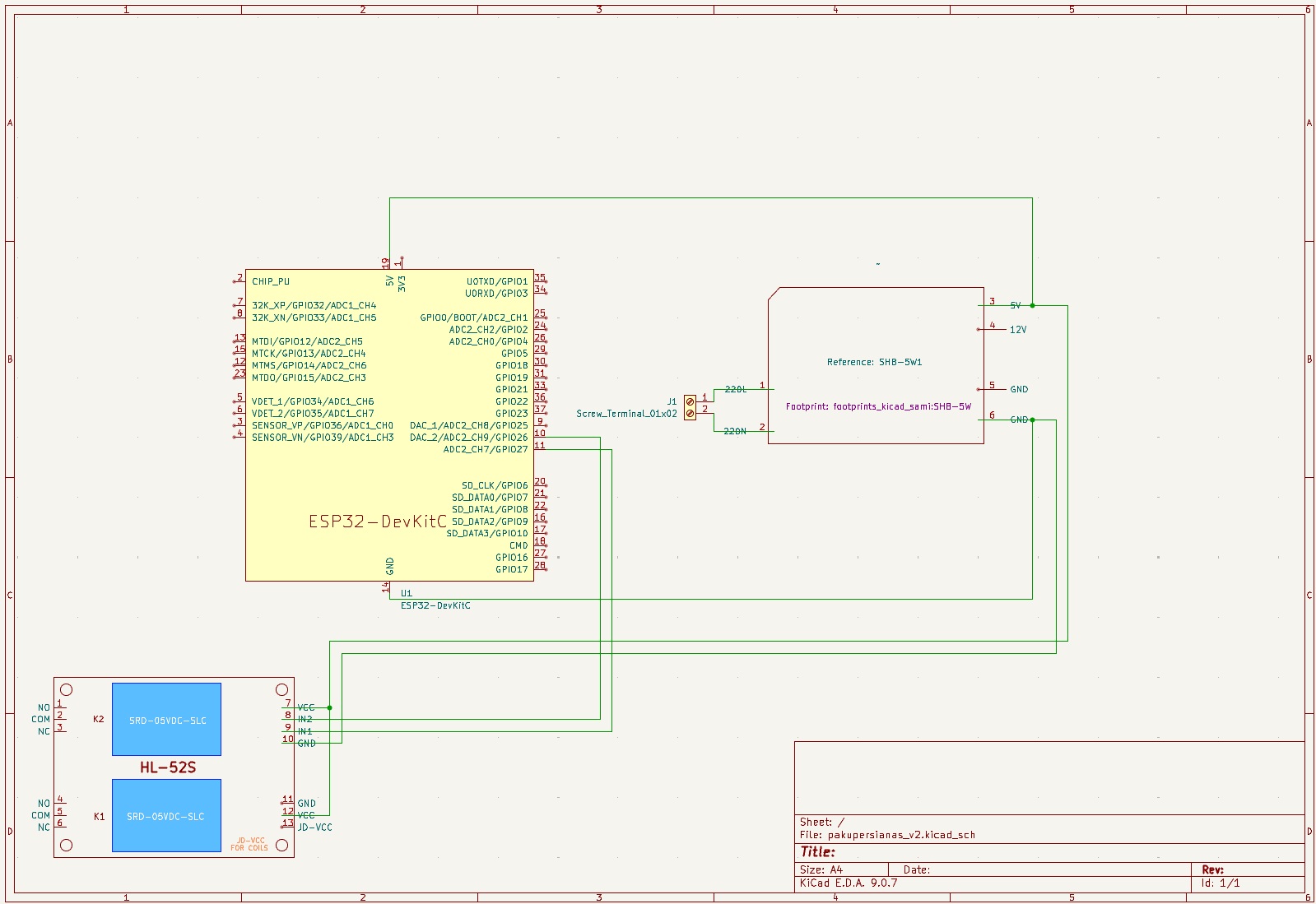Select the Id: 1/1 field
Viewport: 1316px width, 904px height.
coord(1221,883)
